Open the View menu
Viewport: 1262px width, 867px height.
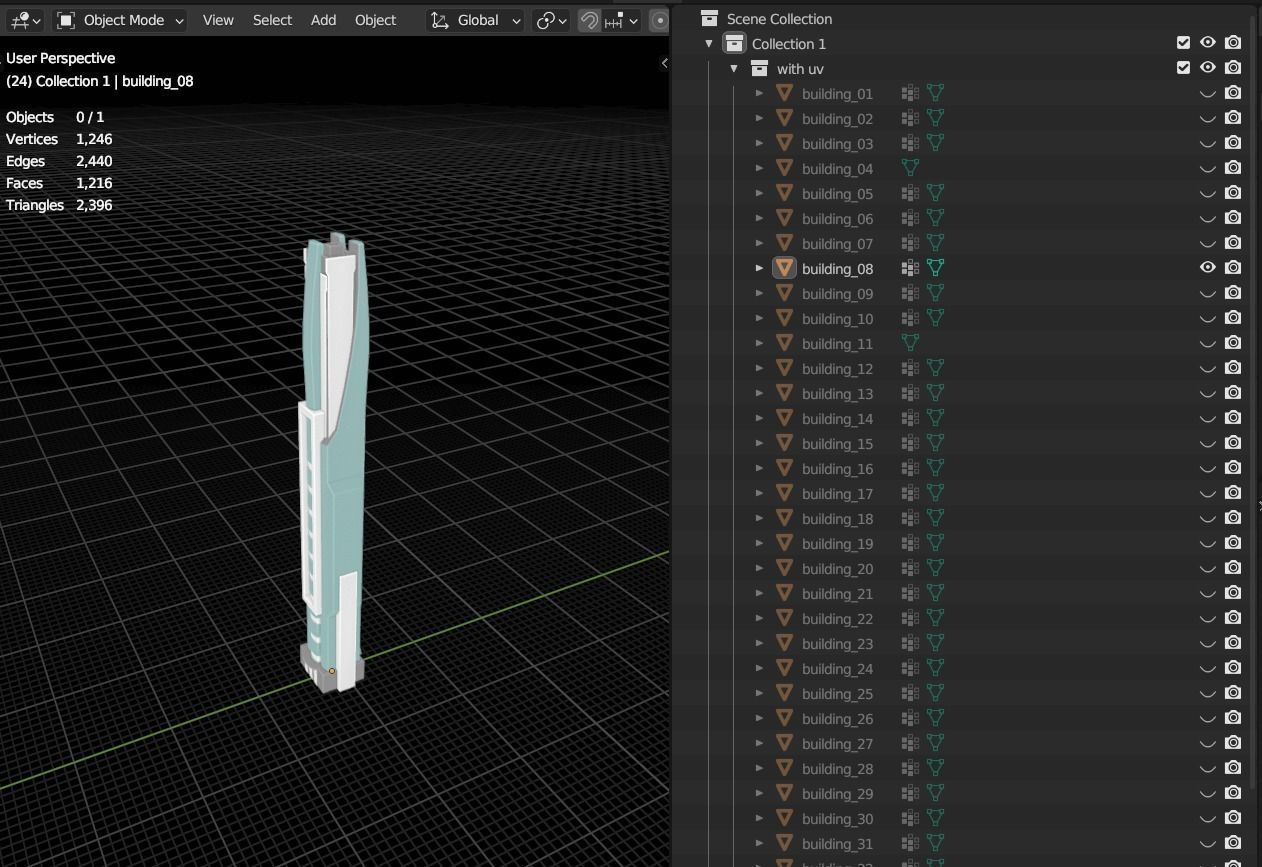(218, 20)
